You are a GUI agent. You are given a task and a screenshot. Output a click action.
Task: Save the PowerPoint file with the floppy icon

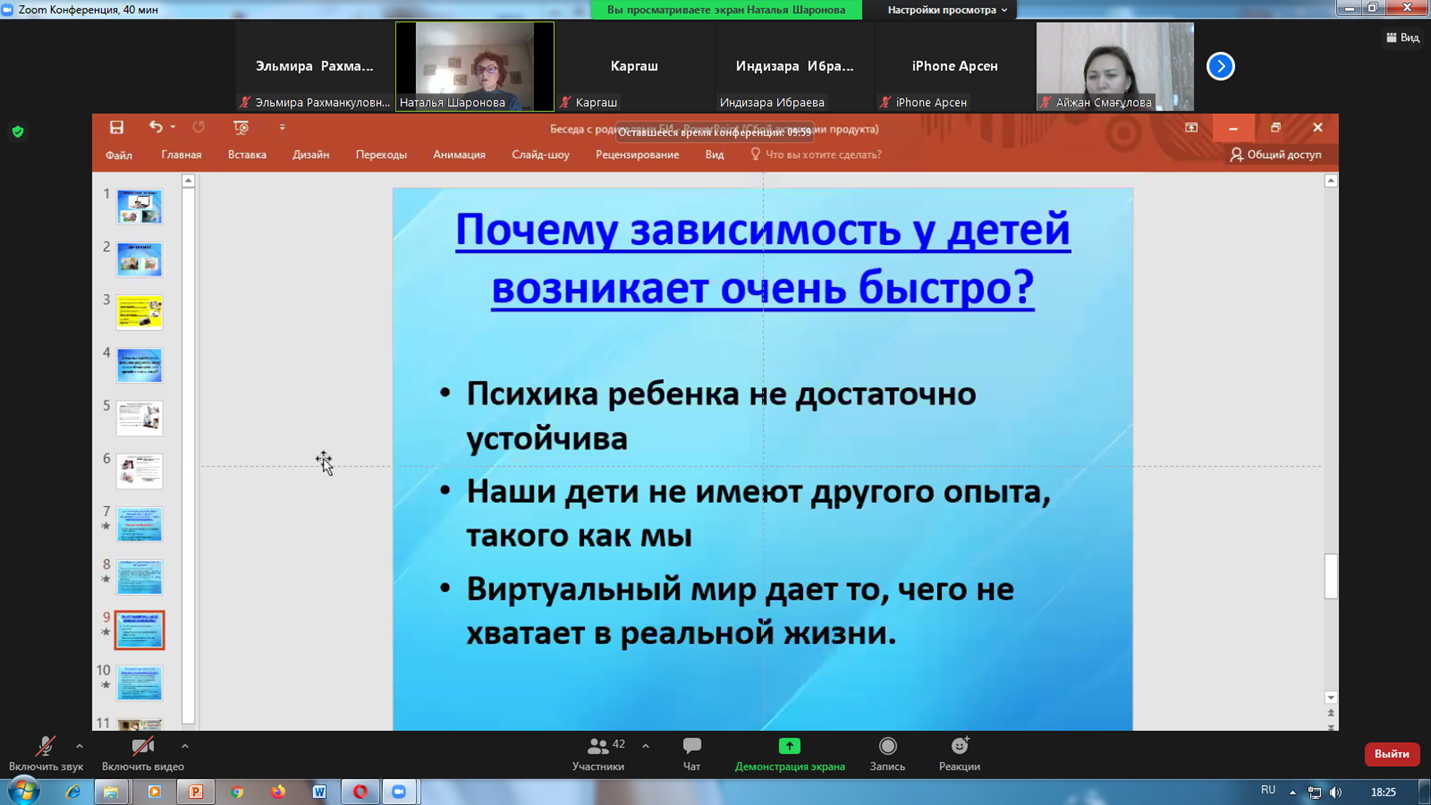click(116, 127)
